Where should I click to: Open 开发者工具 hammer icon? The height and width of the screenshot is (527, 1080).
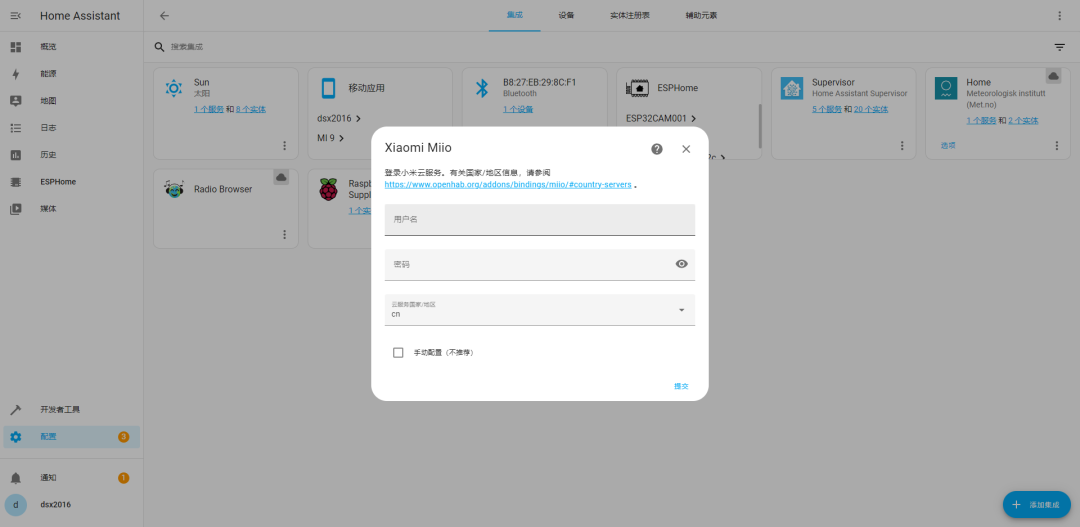[x=16, y=410]
